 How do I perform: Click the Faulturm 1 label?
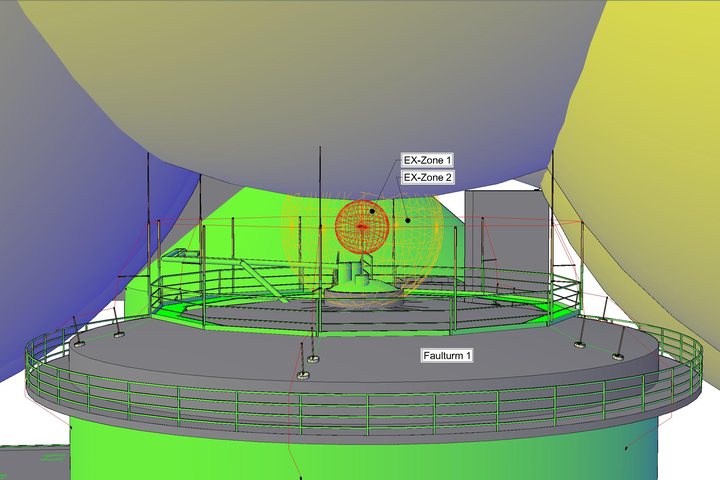tap(447, 356)
